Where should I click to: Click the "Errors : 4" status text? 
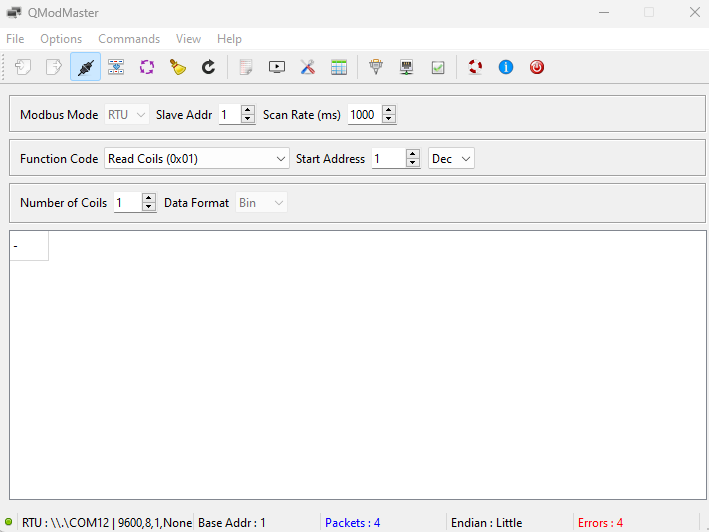tap(600, 523)
